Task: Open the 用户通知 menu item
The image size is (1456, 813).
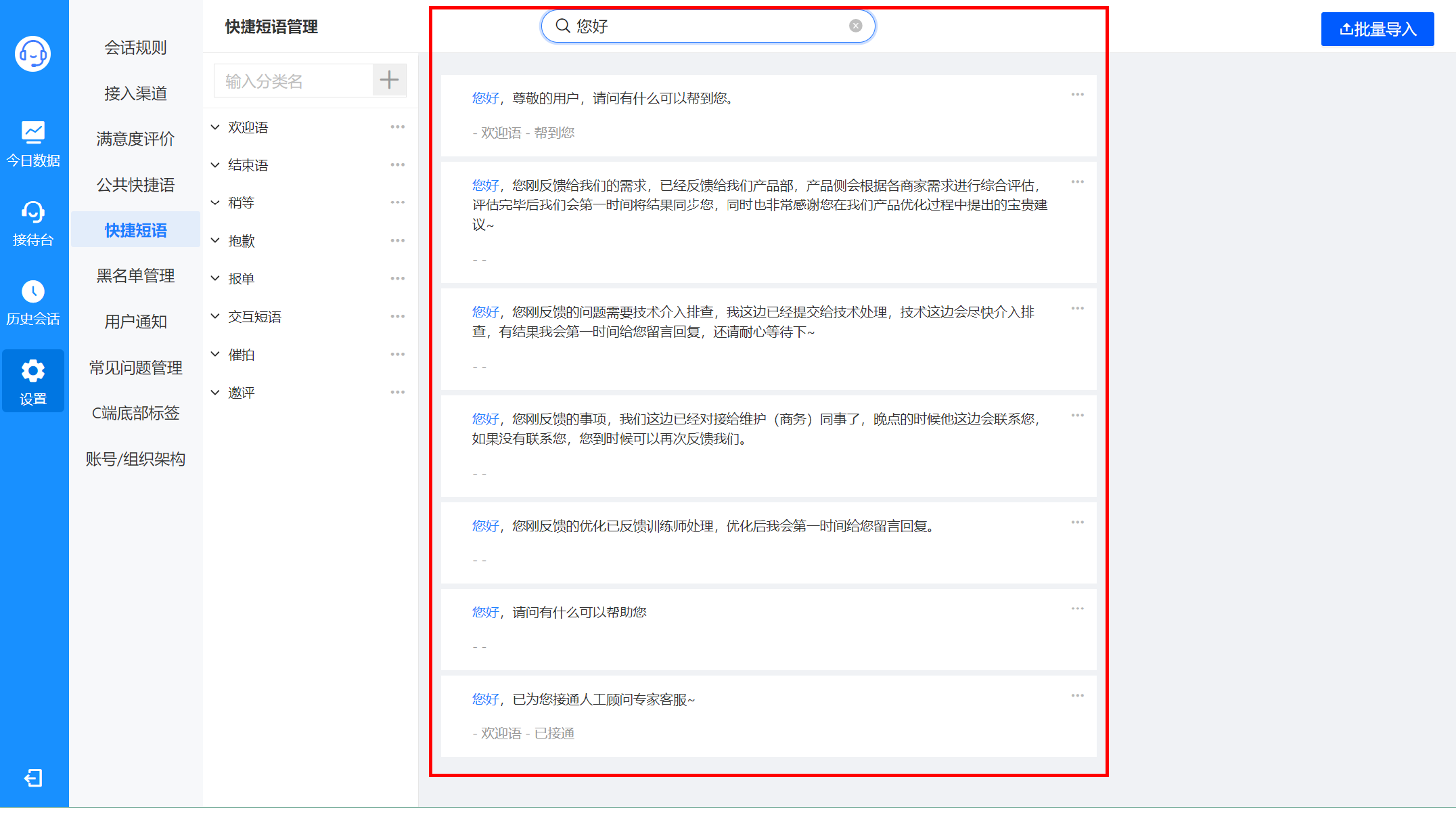Action: click(135, 322)
